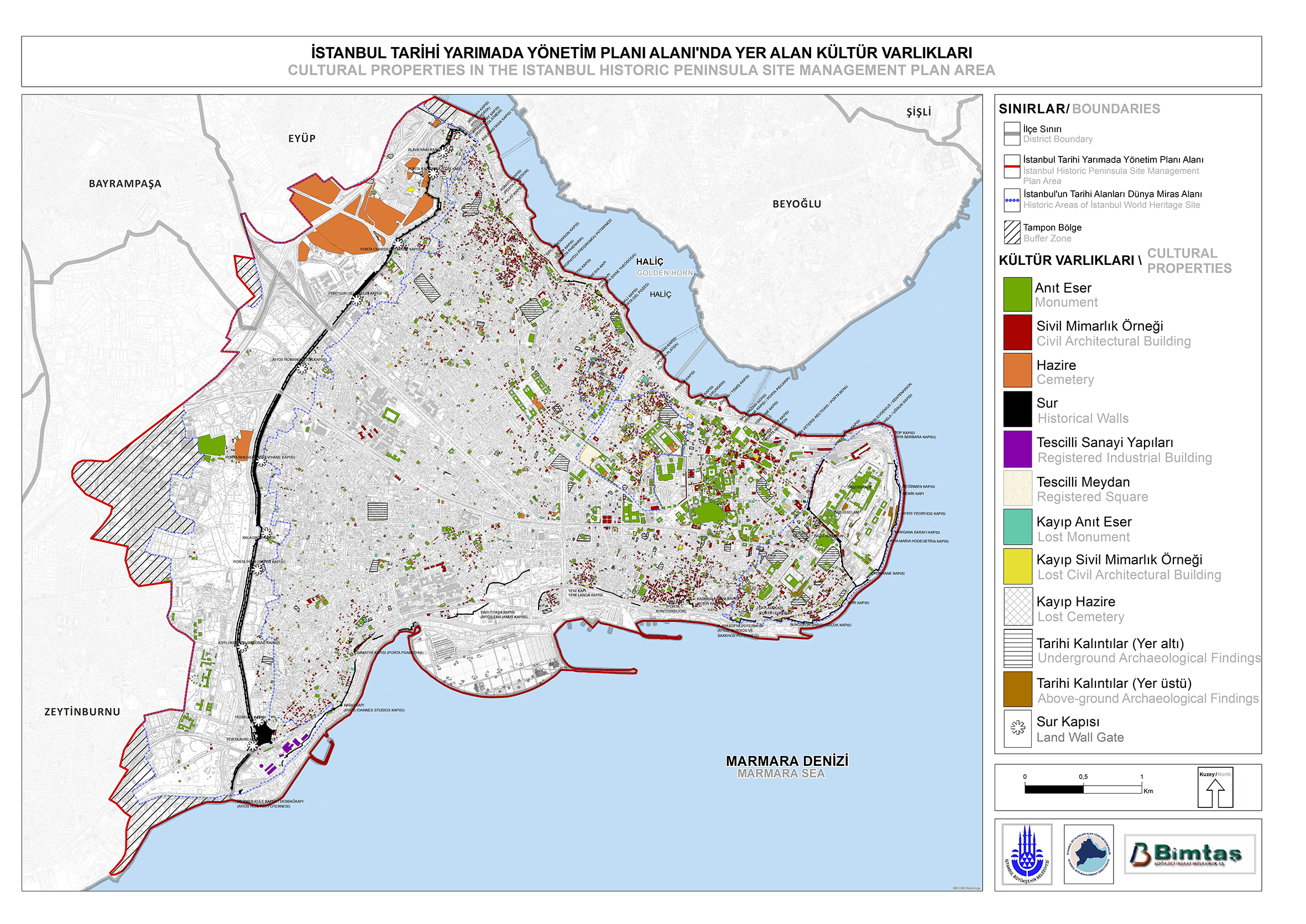
Task: Click the scale bar
Action: coord(1083,789)
